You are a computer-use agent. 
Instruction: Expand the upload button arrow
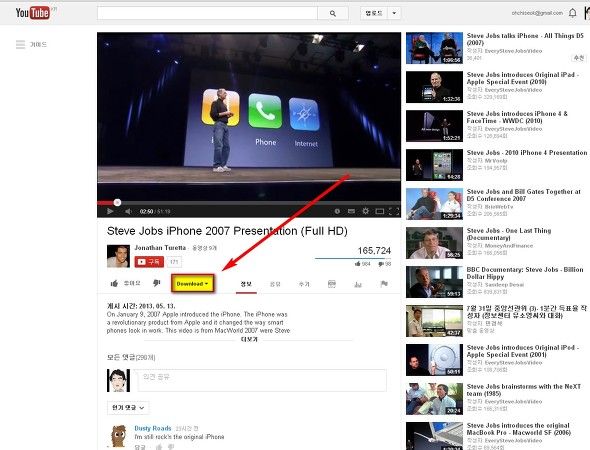click(394, 13)
